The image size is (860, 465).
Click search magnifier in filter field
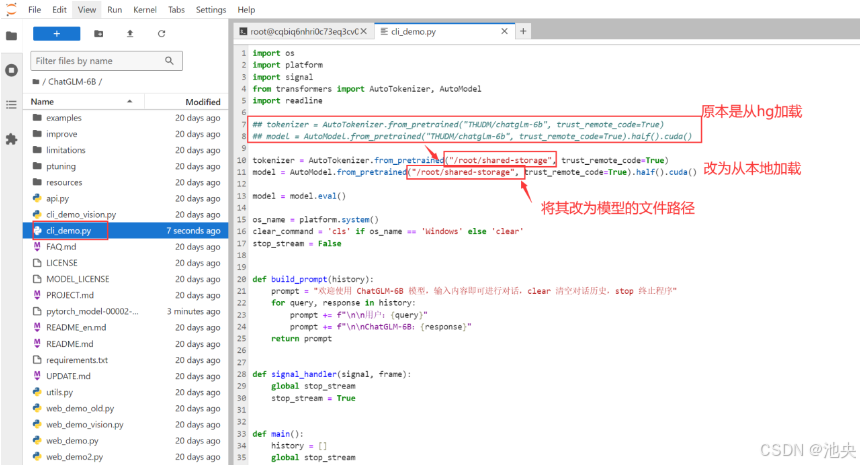click(x=169, y=61)
